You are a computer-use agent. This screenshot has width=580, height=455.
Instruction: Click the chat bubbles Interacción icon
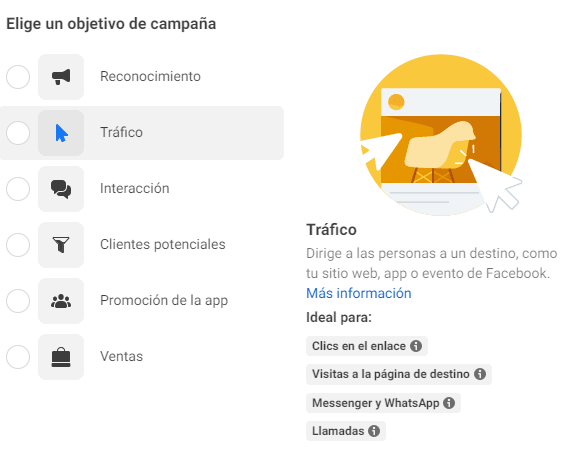point(61,189)
